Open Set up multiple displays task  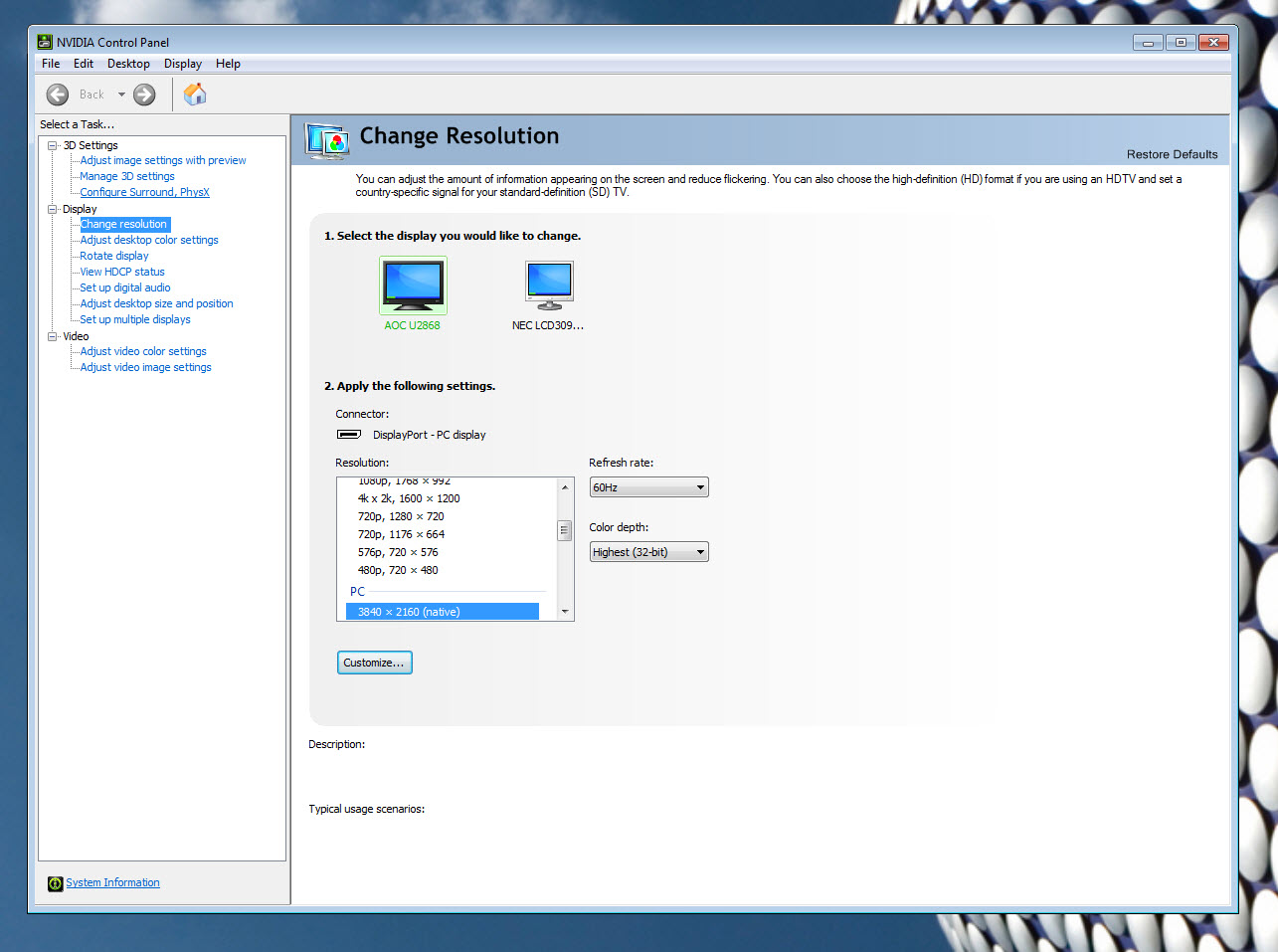[x=135, y=319]
